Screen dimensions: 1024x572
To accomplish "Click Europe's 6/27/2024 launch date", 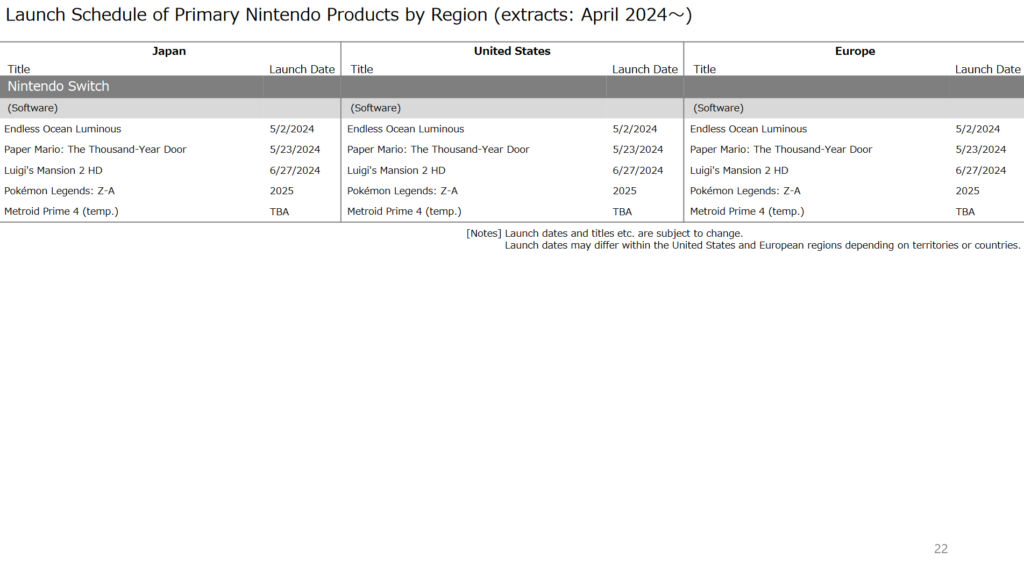I will tap(980, 170).
